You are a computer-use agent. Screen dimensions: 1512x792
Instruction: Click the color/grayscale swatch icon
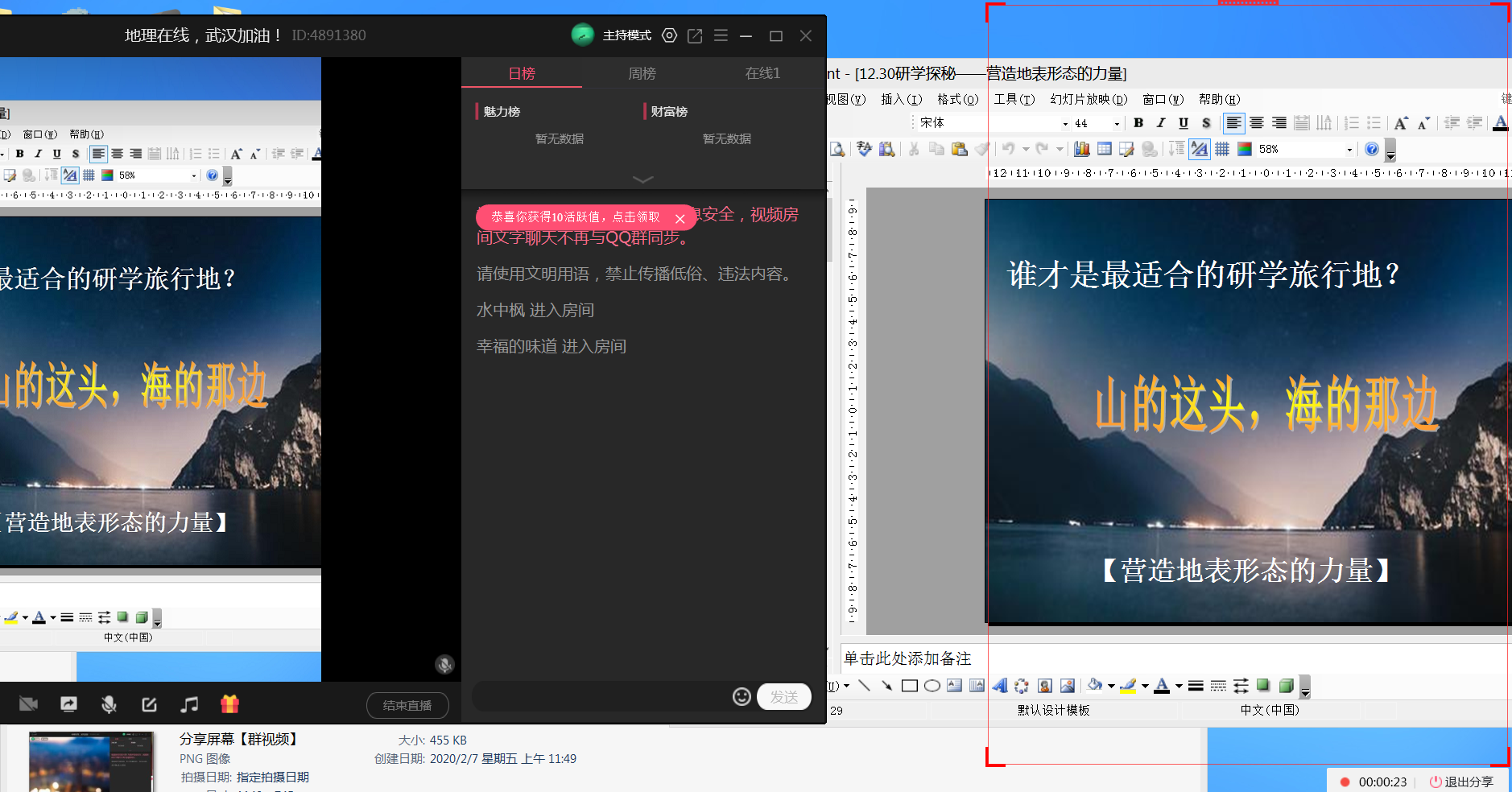[1244, 149]
